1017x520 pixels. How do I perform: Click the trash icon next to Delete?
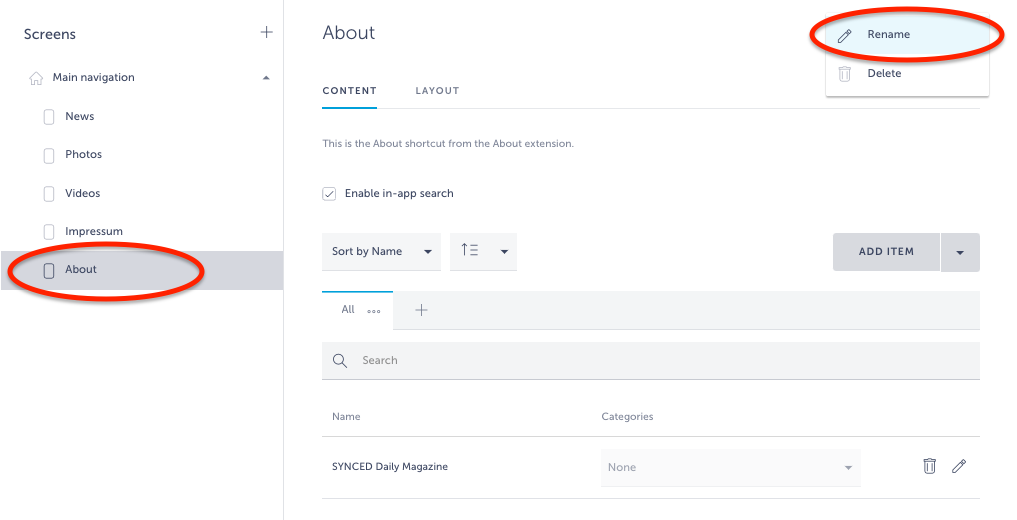coord(844,74)
